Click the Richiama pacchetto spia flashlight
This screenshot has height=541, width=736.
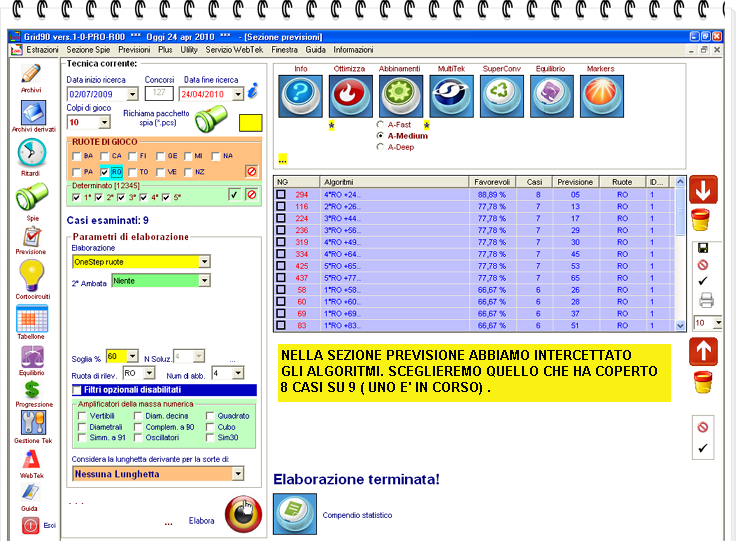click(x=211, y=119)
